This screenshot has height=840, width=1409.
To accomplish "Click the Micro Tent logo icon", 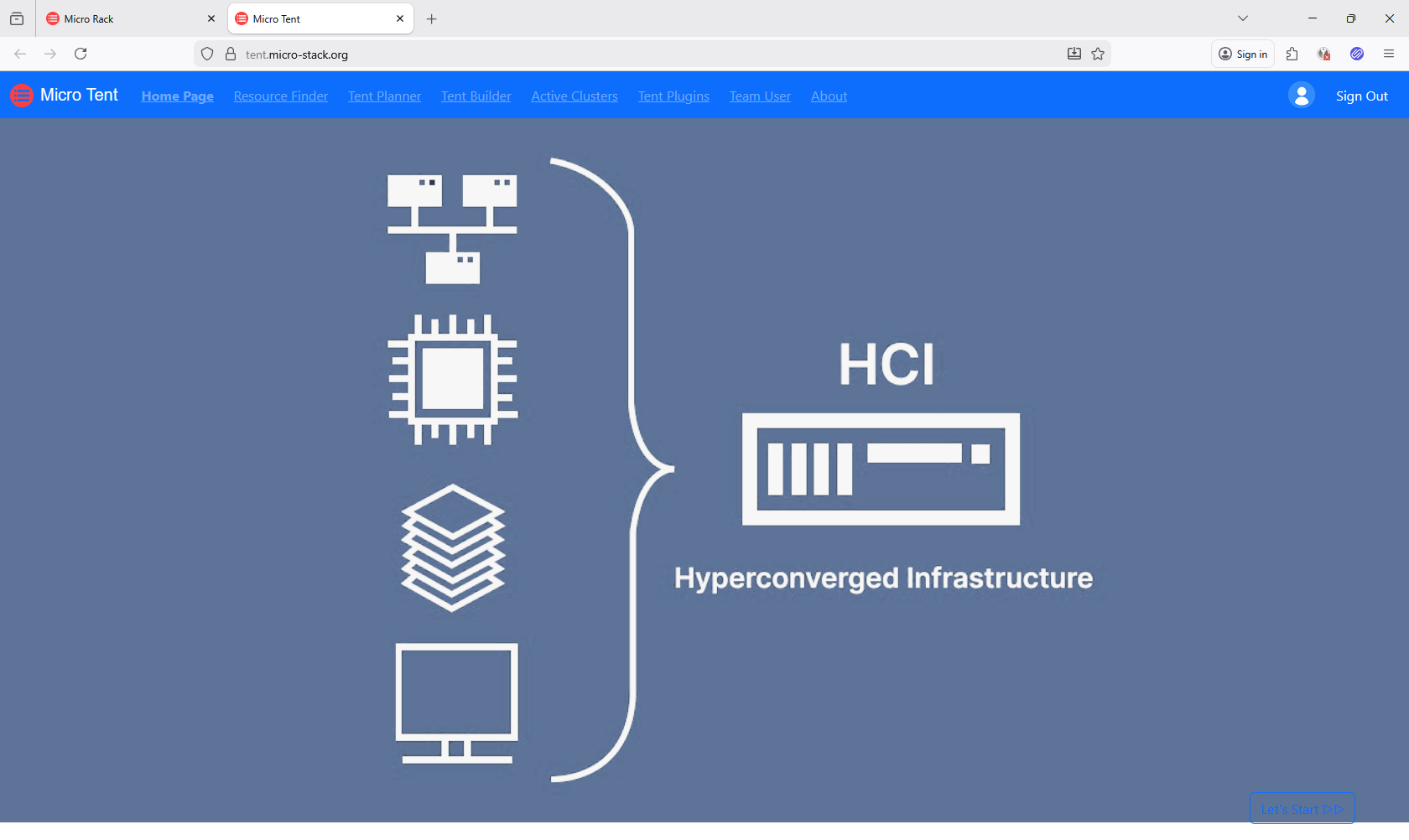I will [21, 95].
